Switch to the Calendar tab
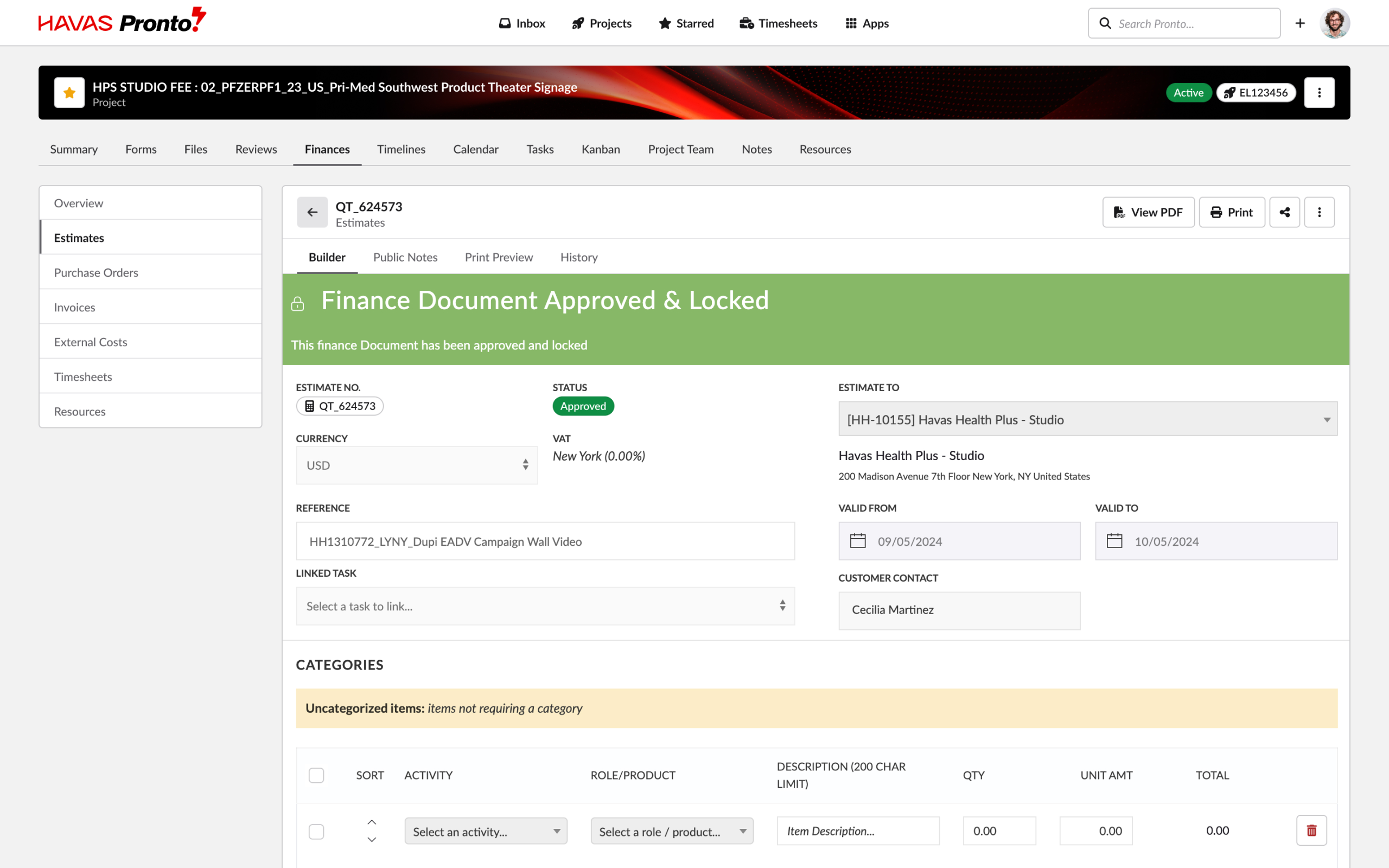Image resolution: width=1389 pixels, height=868 pixels. [476, 149]
